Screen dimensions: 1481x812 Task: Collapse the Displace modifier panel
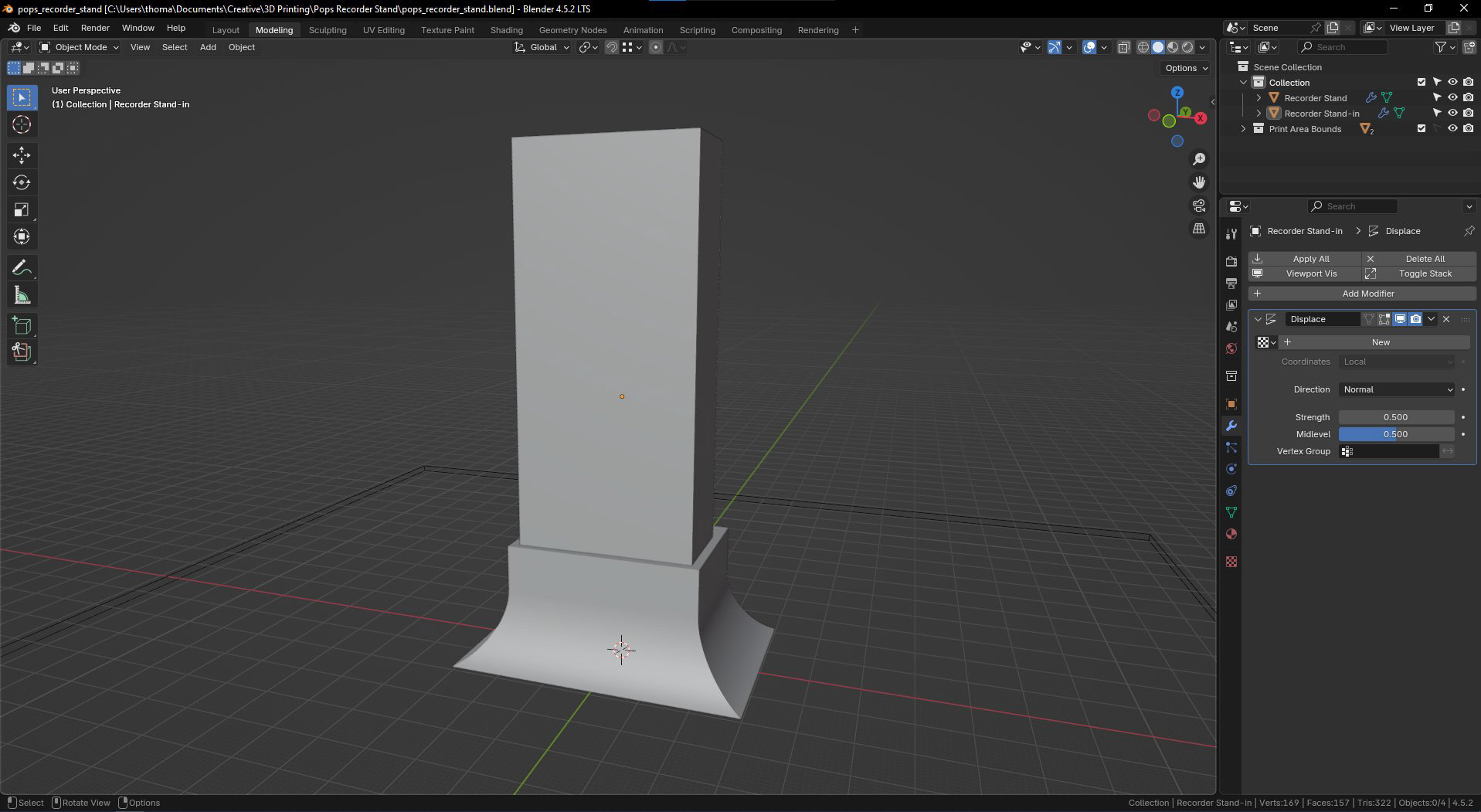(x=1258, y=318)
